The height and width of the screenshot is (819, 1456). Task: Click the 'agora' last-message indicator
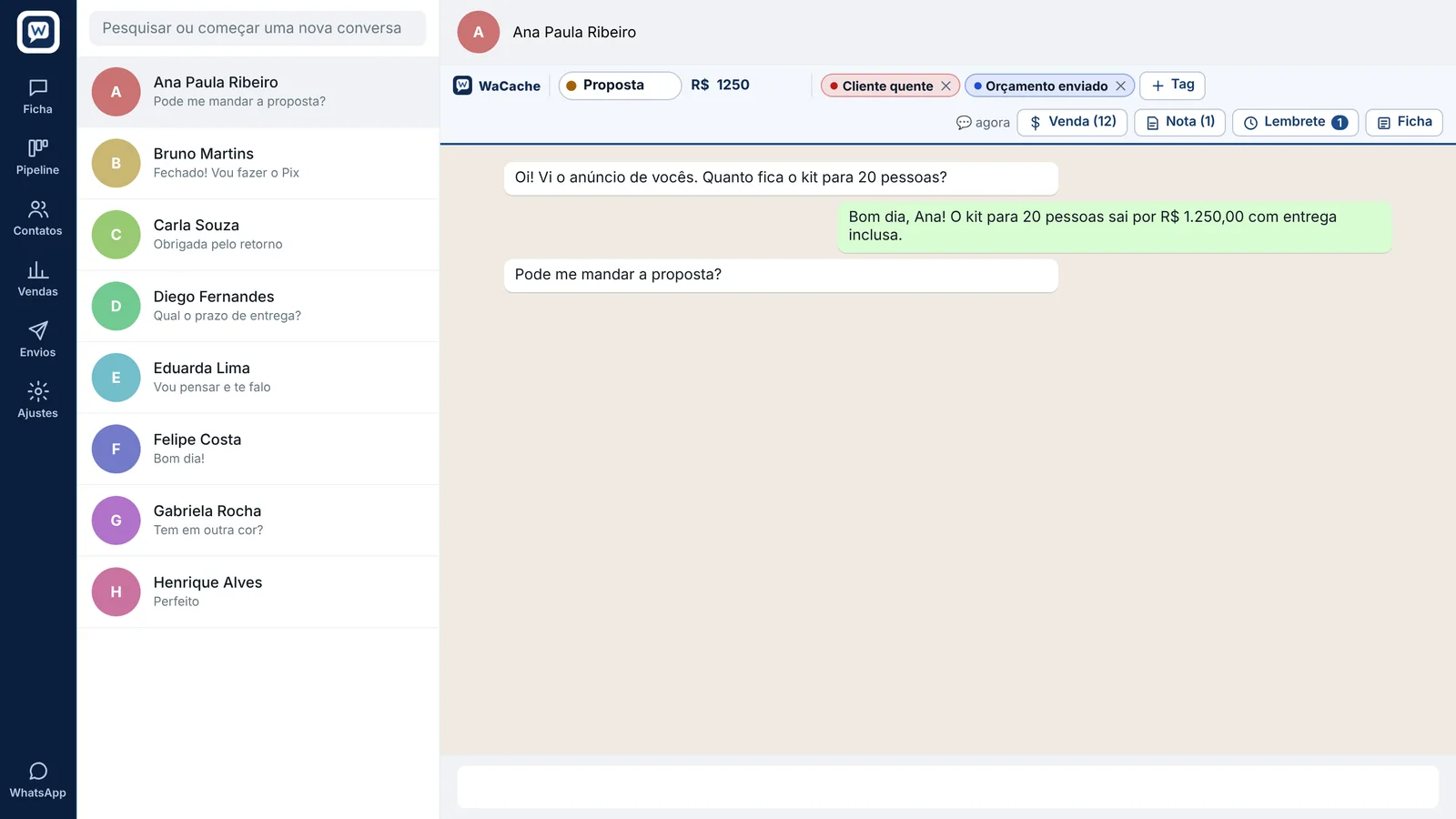[983, 123]
